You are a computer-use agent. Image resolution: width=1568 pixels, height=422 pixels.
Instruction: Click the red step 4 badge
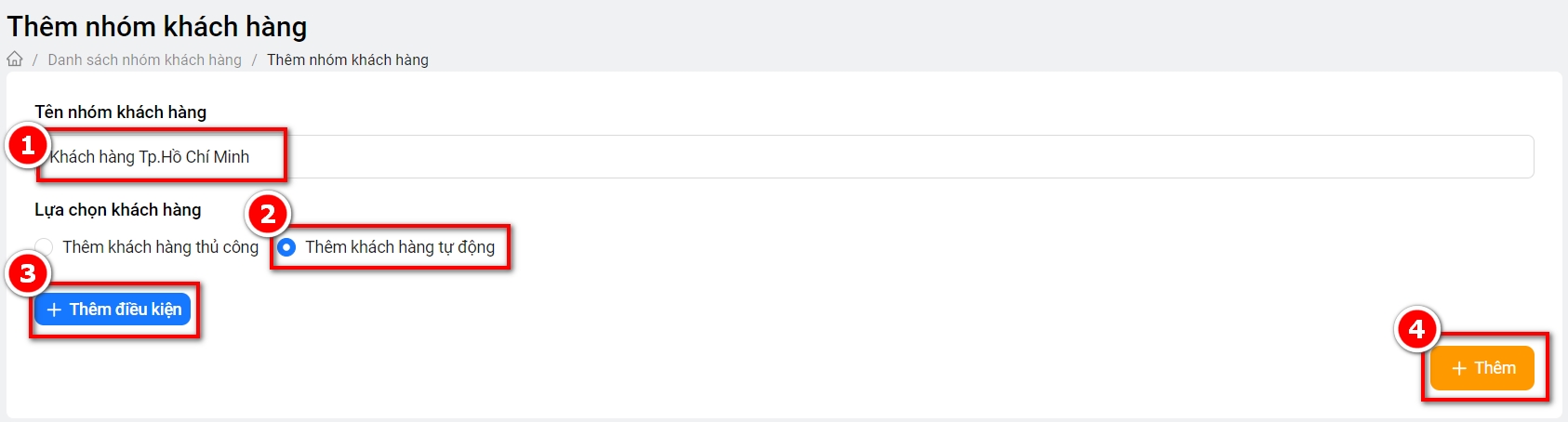(x=1416, y=329)
